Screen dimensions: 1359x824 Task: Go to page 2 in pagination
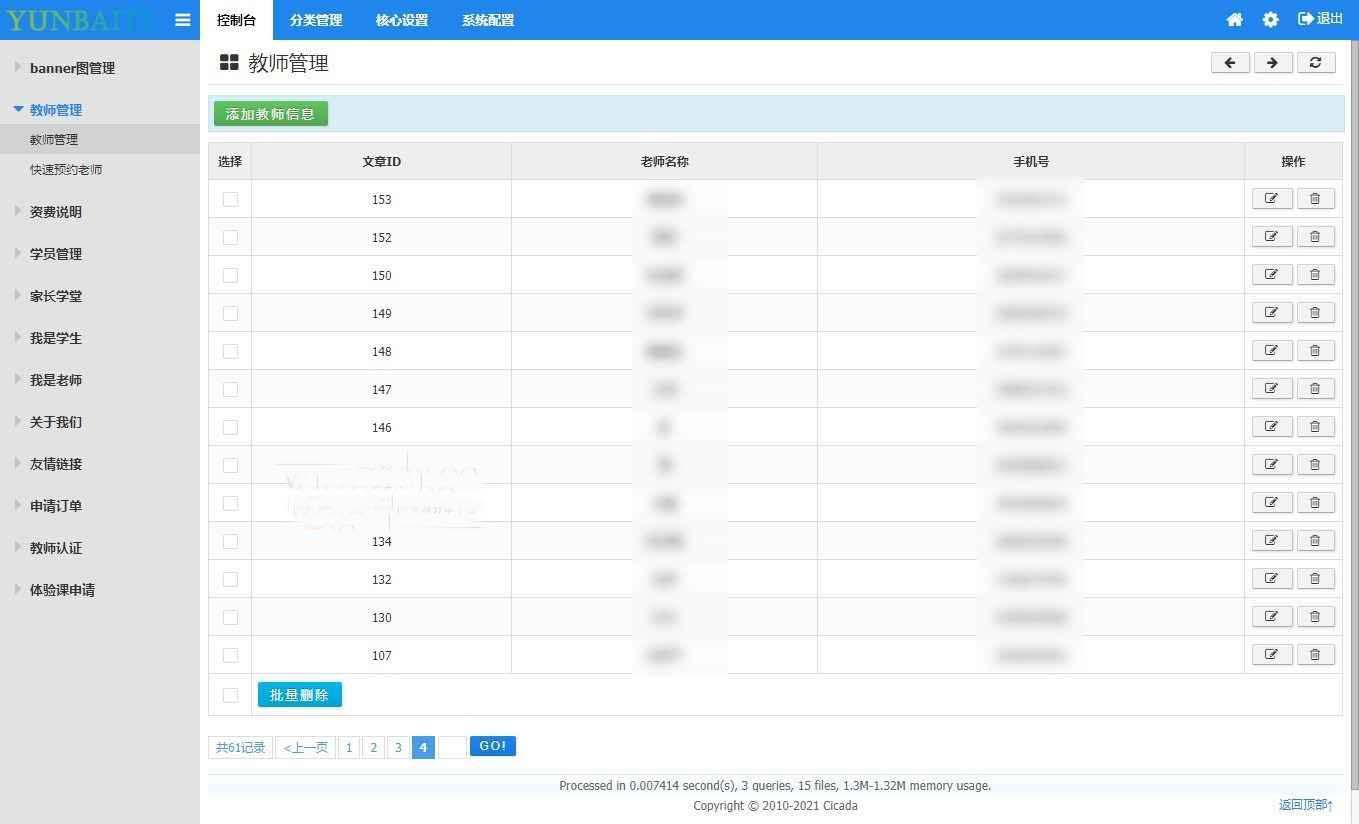tap(373, 747)
